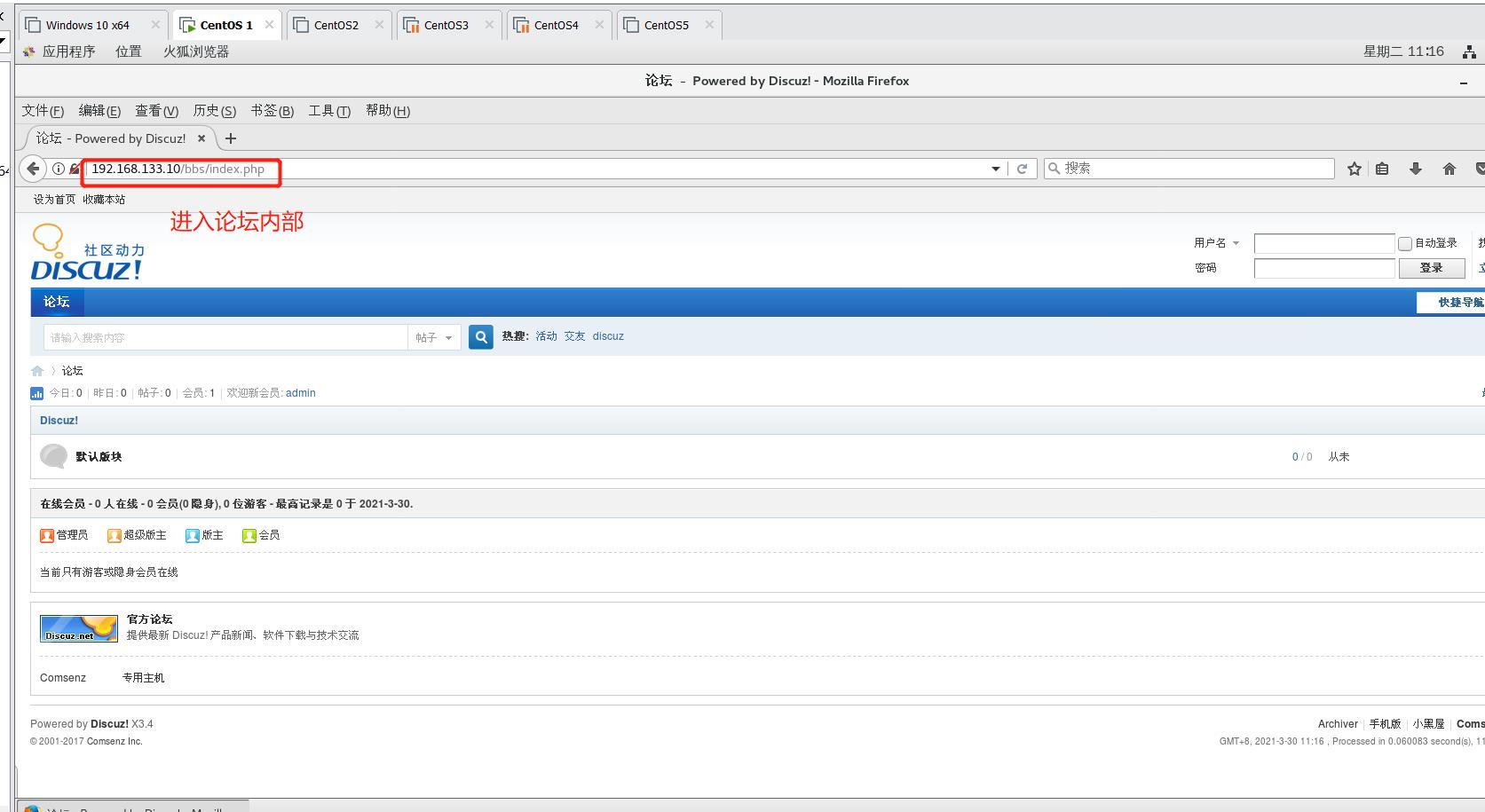This screenshot has width=1485, height=812.
Task: Go to Firefox home page icon
Action: [x=1449, y=169]
